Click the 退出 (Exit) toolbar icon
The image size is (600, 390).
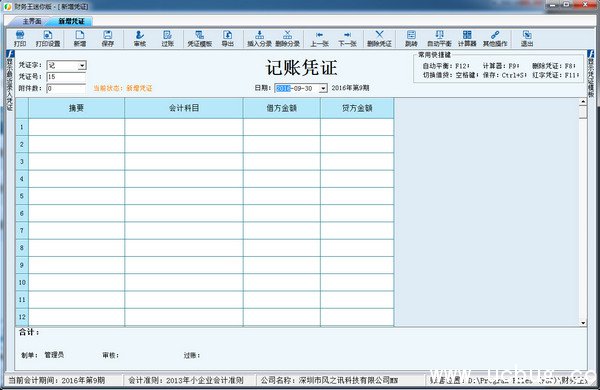(x=527, y=39)
